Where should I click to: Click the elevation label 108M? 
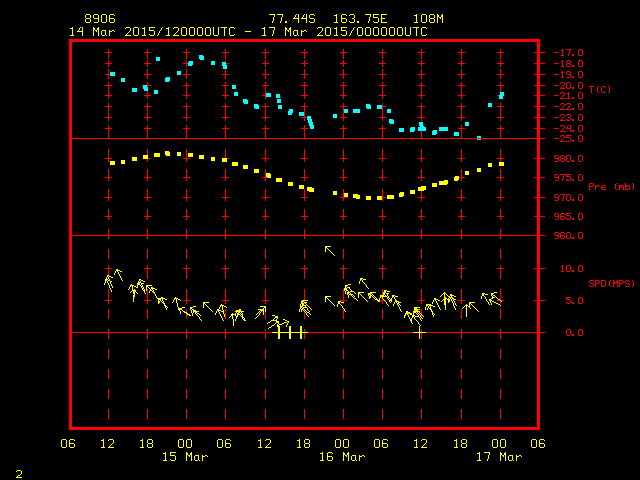427,19
